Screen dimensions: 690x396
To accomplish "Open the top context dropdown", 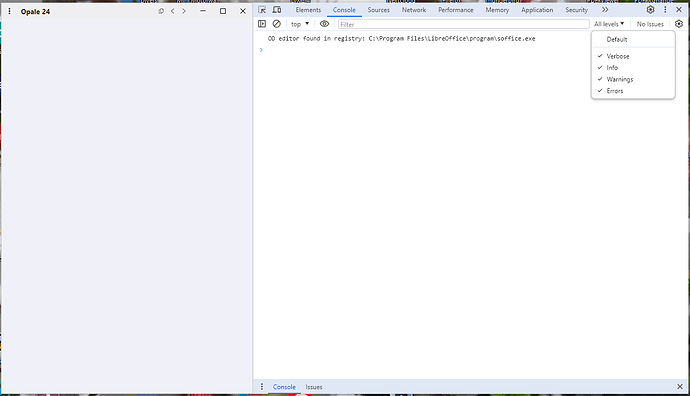I will coord(300,24).
